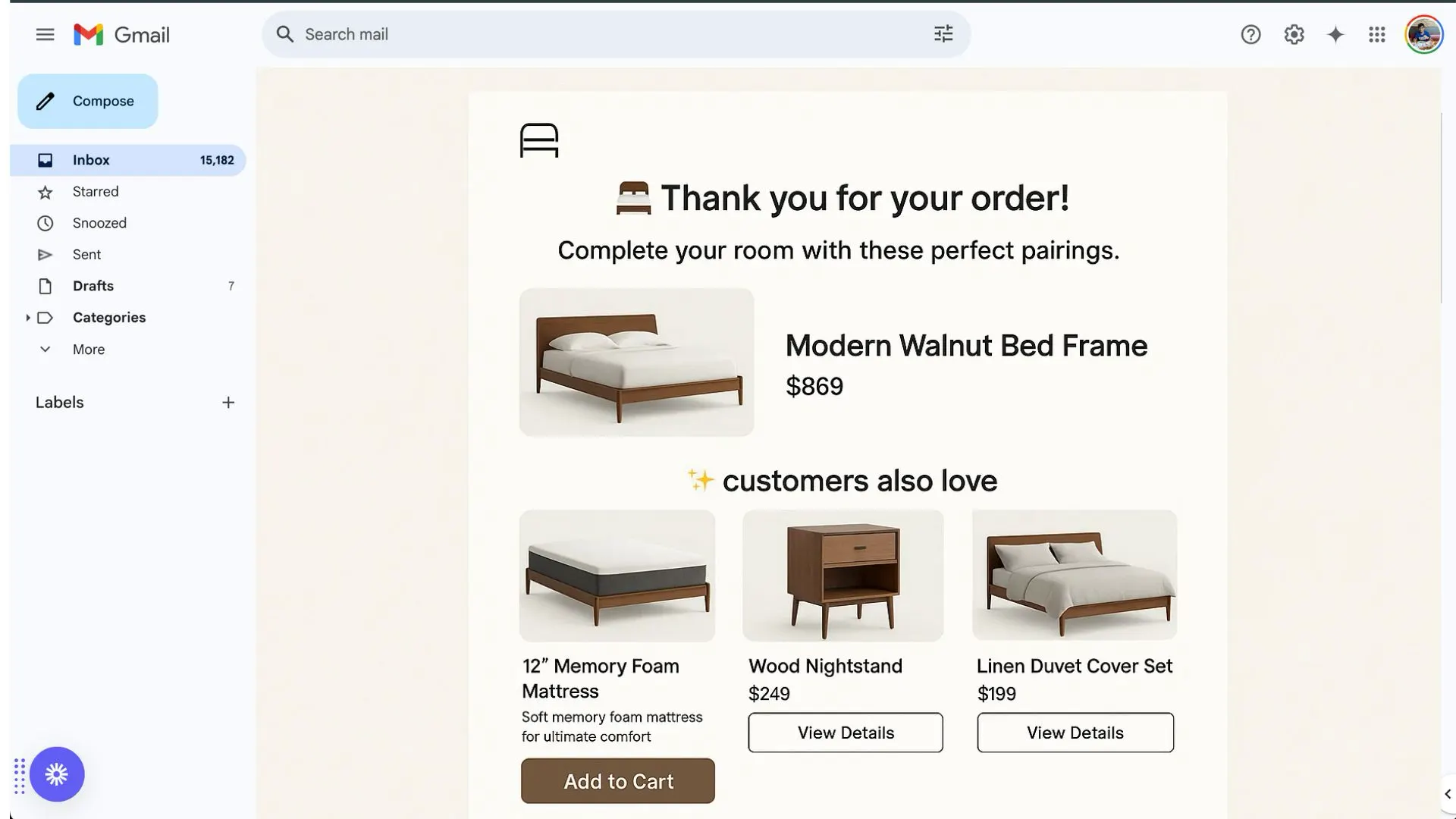Click the Compose button
This screenshot has width=1456, height=819.
point(88,102)
